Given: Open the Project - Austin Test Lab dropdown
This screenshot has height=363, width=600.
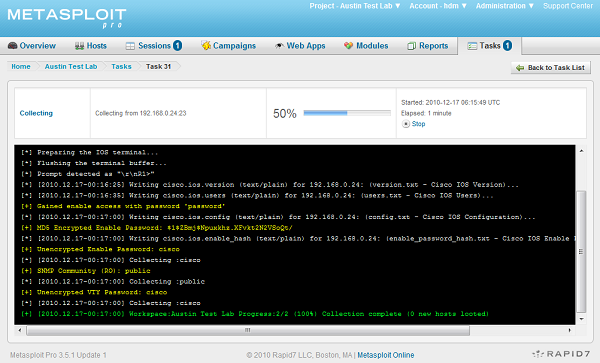Looking at the screenshot, I should (x=355, y=6).
